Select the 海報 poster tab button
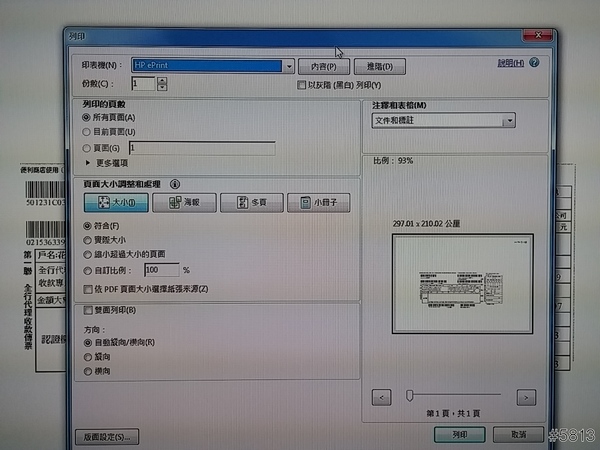The width and height of the screenshot is (600, 450). pos(184,202)
